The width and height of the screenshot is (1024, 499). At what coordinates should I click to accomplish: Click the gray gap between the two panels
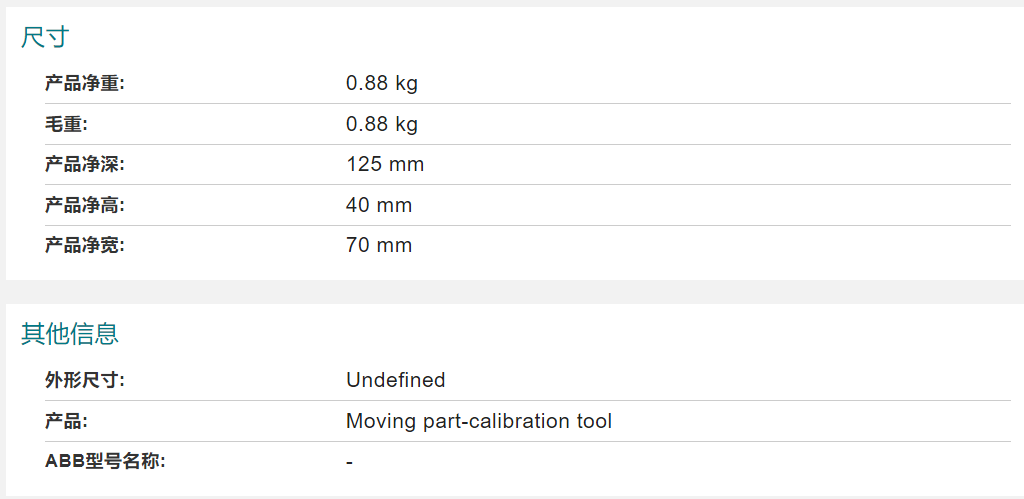(512, 292)
